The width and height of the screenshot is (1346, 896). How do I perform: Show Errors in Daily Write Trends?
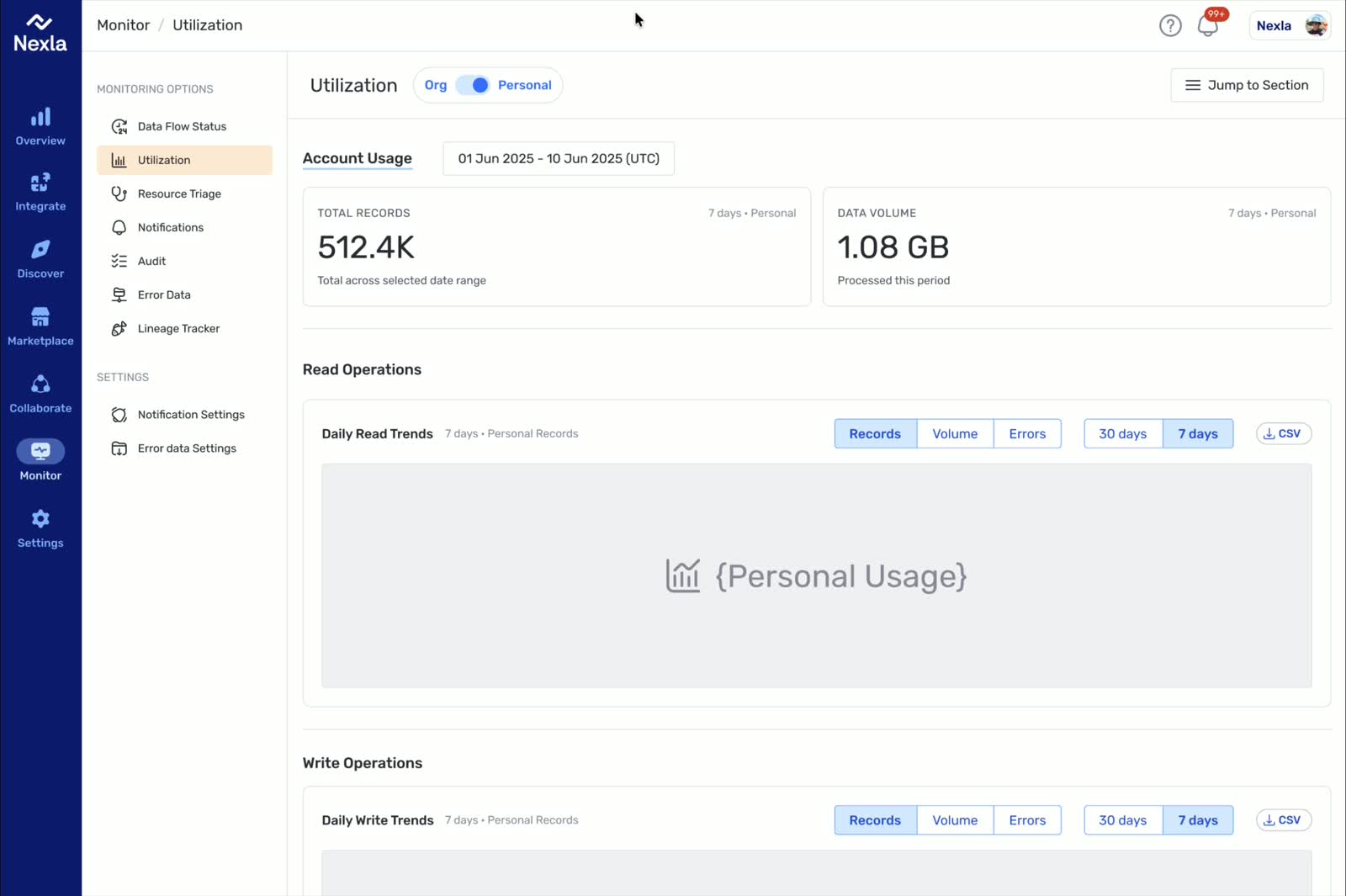tap(1027, 819)
